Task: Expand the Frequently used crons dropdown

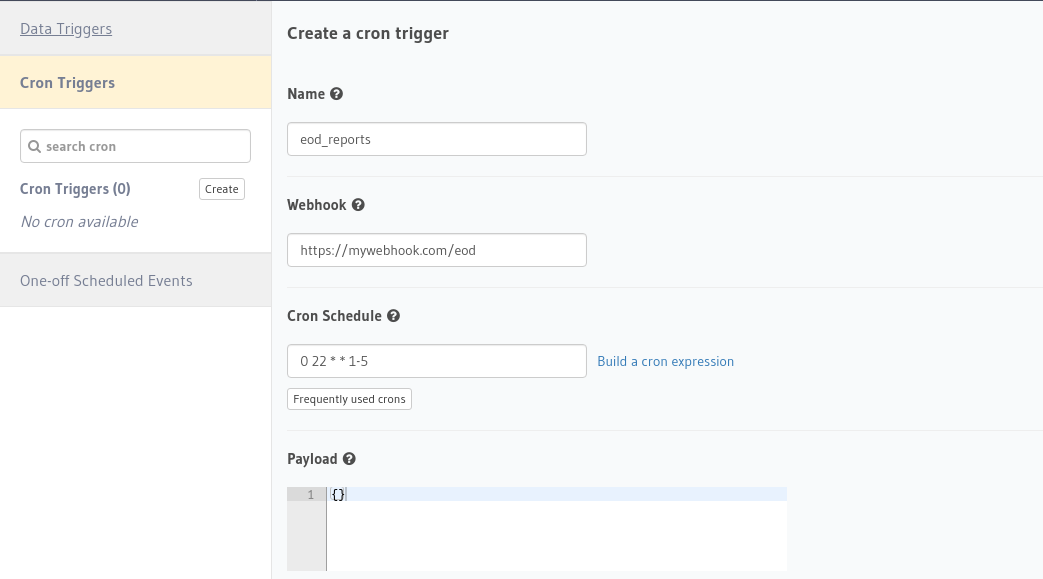Action: click(349, 399)
